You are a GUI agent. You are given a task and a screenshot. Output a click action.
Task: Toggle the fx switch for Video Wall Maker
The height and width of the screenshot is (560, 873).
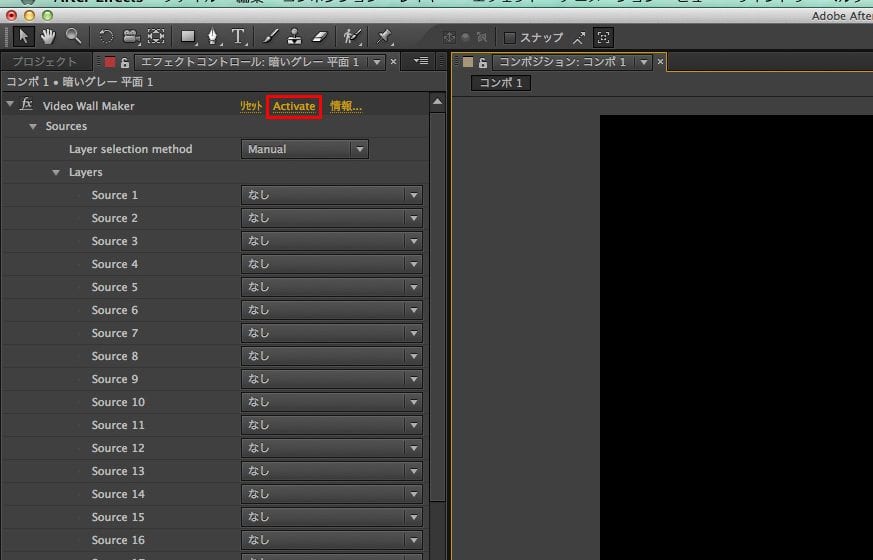coord(27,105)
